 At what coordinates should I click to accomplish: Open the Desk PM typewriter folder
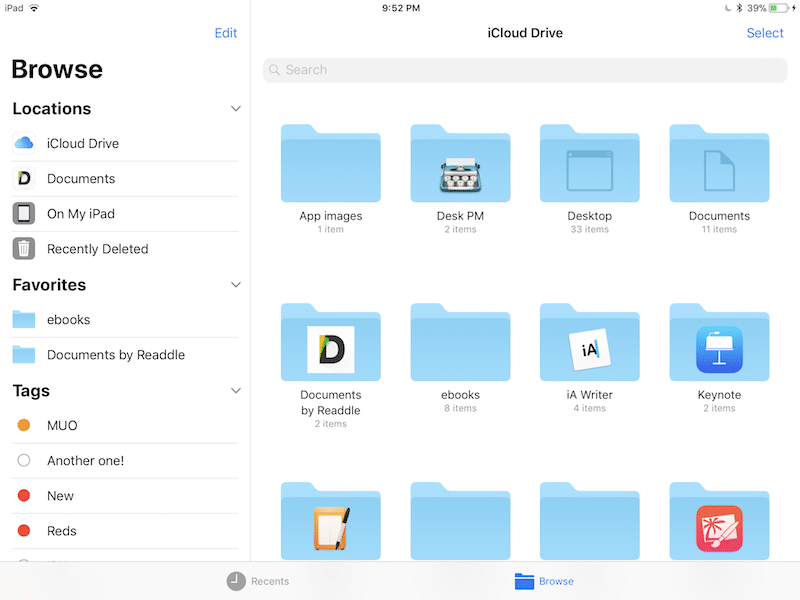(460, 165)
